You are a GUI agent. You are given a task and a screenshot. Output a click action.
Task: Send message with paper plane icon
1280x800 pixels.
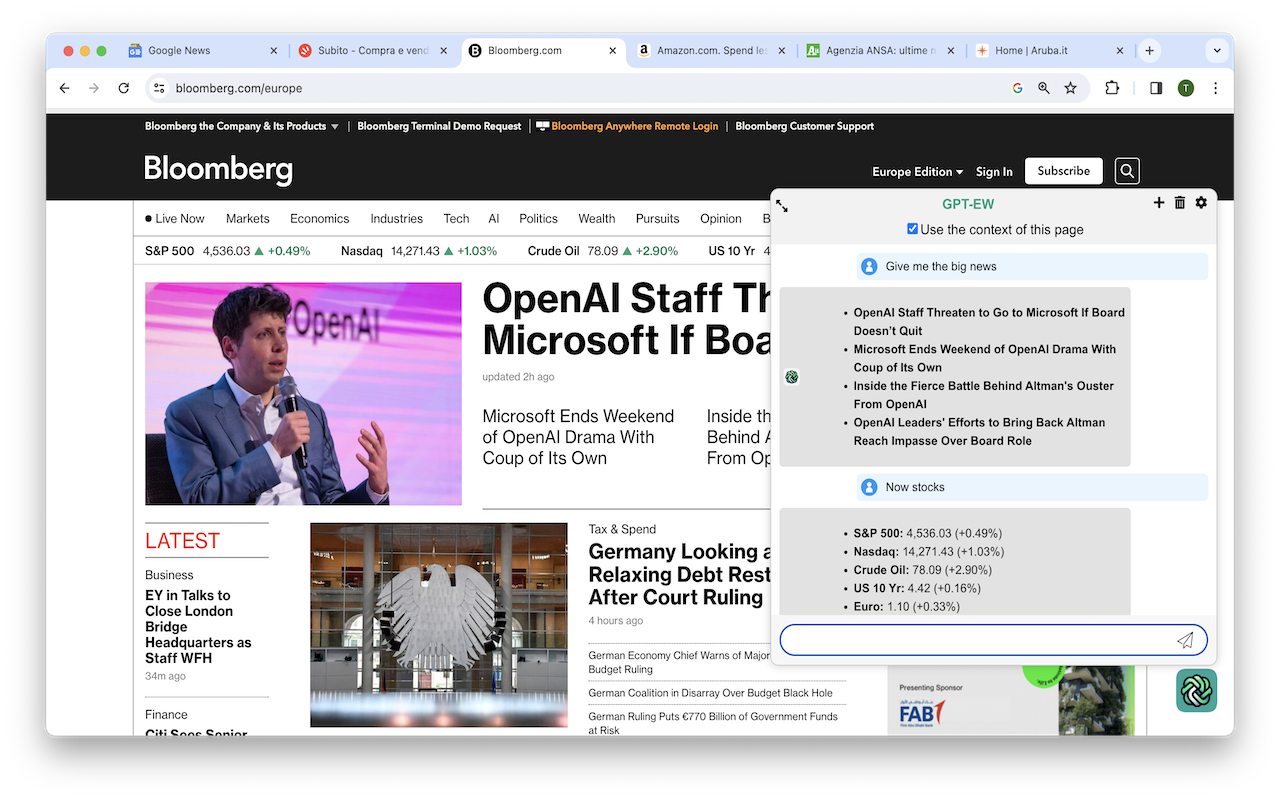[1185, 640]
